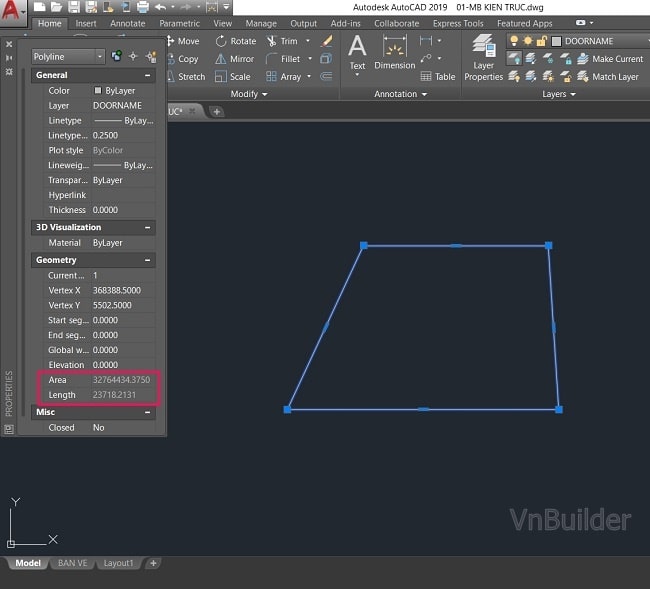Toggle PICKADD value in Properties palette
Screen dimensions: 650x589
click(117, 57)
